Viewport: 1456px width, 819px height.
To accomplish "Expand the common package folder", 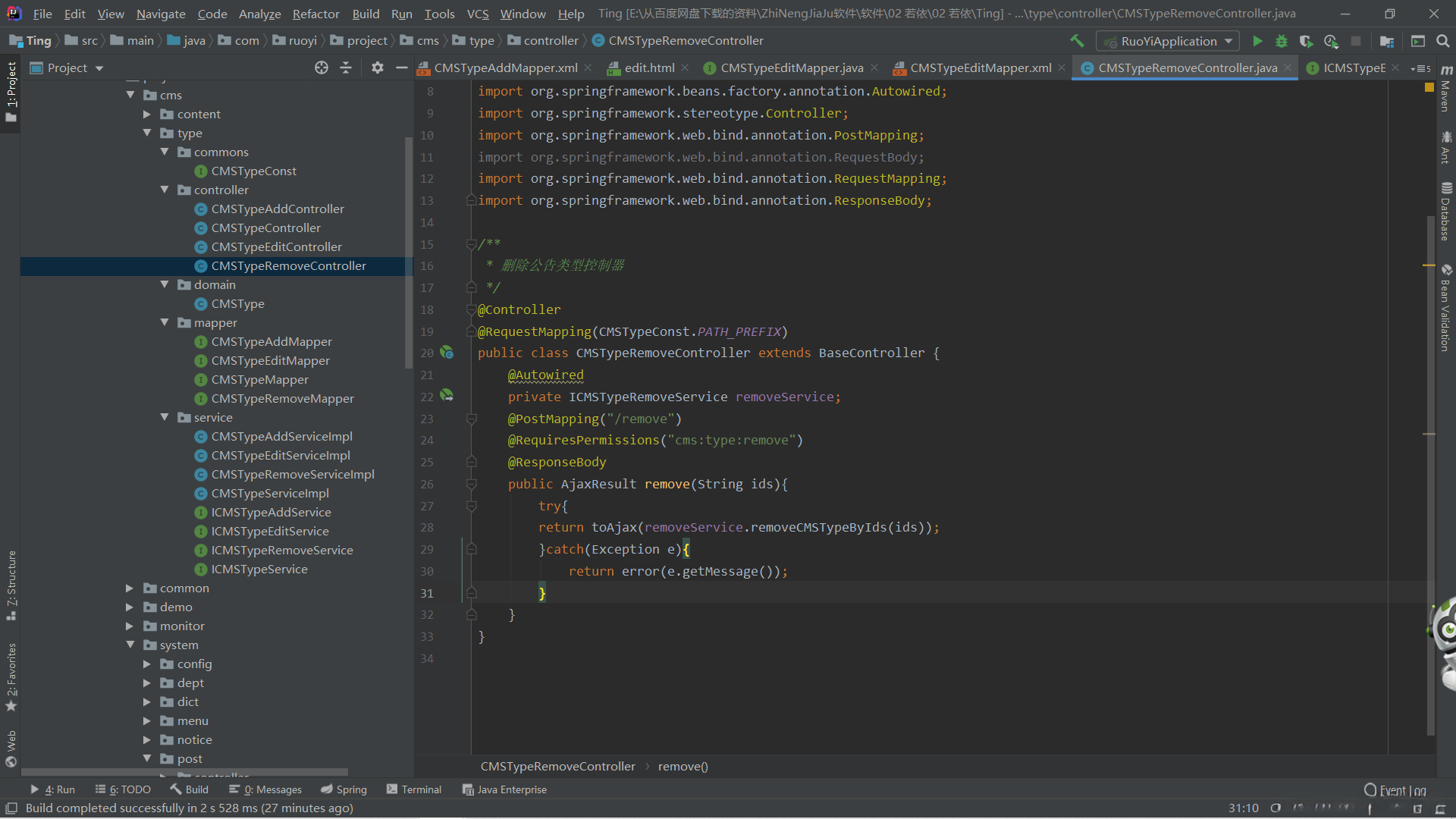I will (130, 588).
